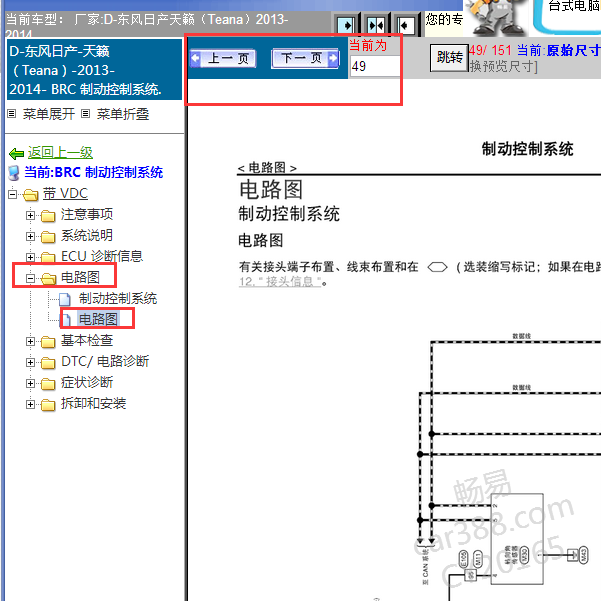The width and height of the screenshot is (601, 601).
Task: Expand the 拆卸和安装 folder node
Action: pos(30,404)
